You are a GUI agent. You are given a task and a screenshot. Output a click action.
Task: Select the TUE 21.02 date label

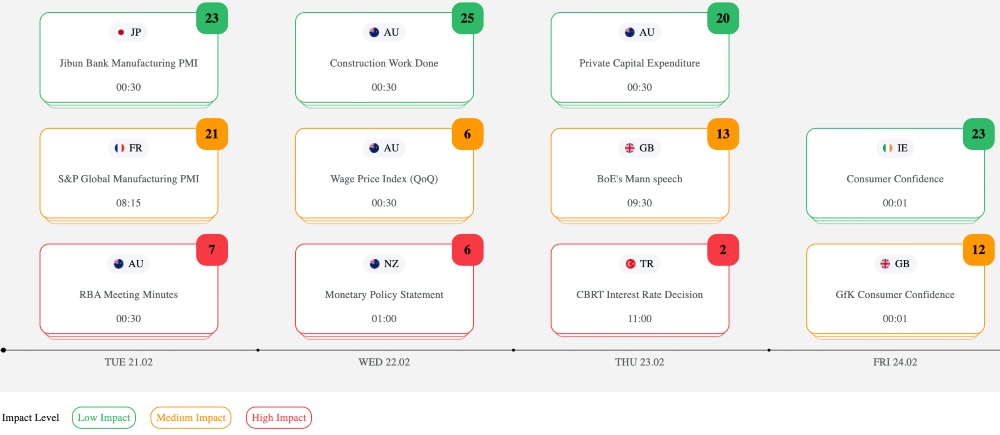click(x=128, y=362)
